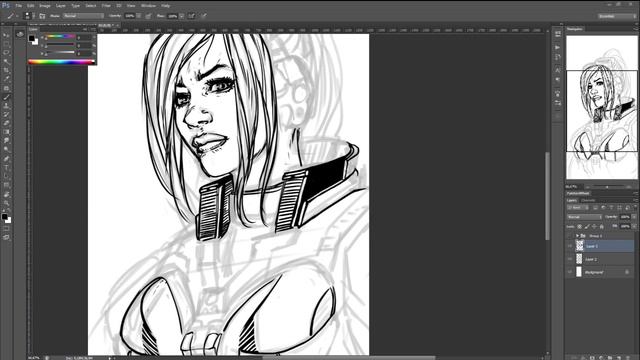Toggle pressure for opacity in options bar
The width and height of the screenshot is (640, 360).
click(x=149, y=16)
